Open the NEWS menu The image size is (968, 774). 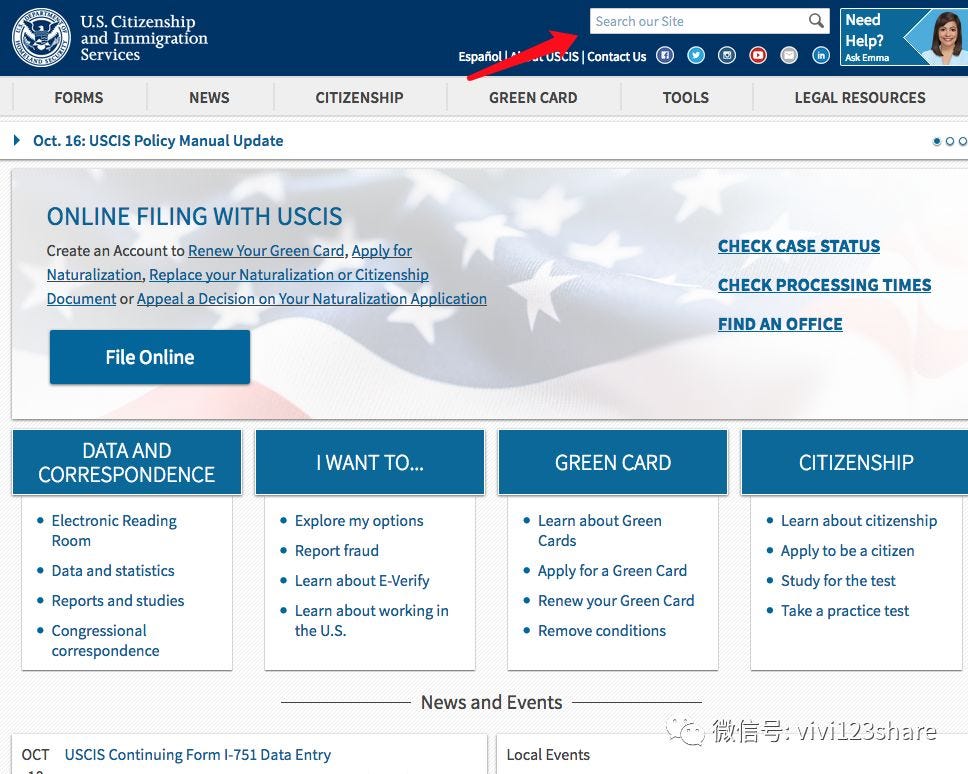209,98
